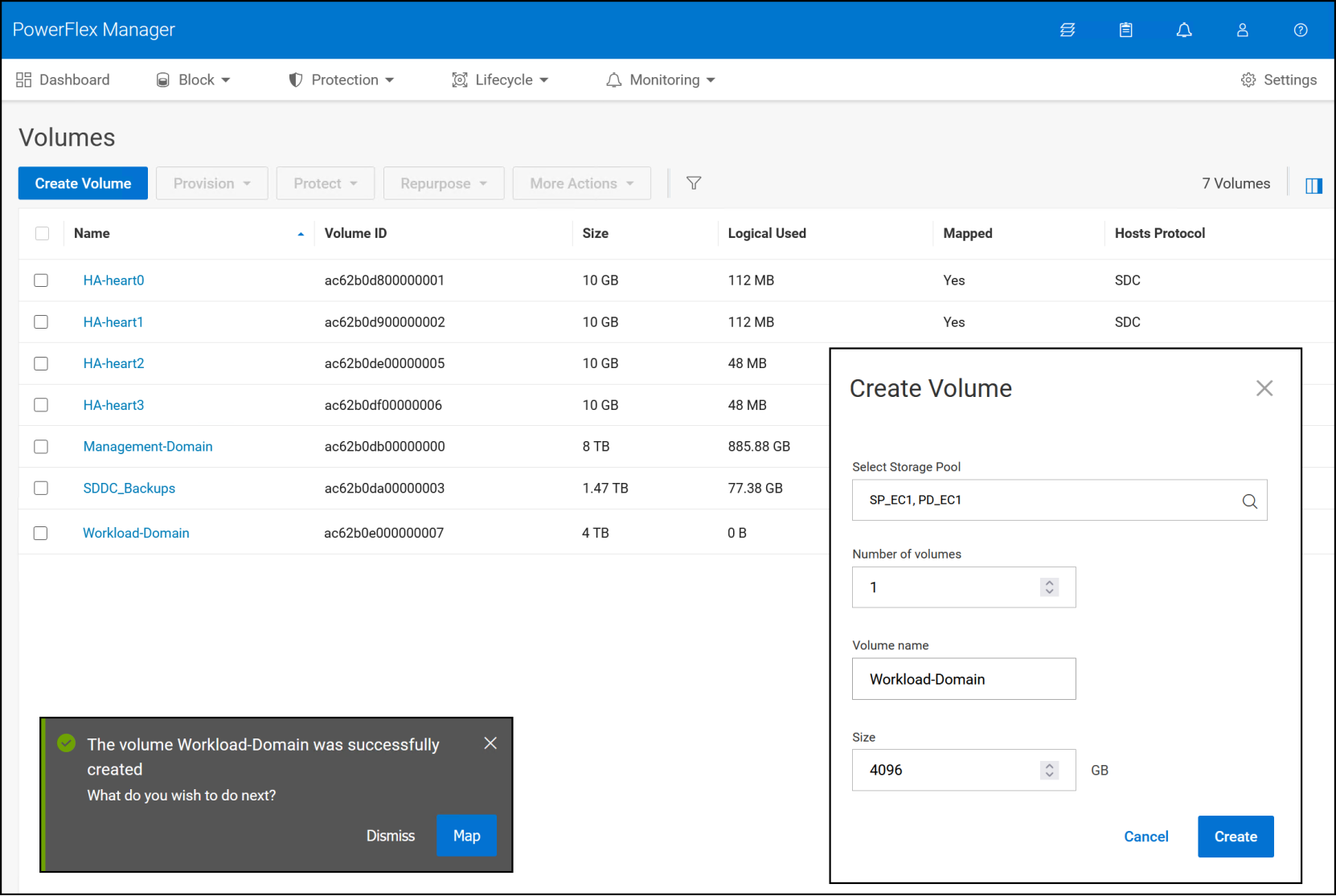Screen dimensions: 1336x896
Task: Open the clipboard tasks icon in header
Action: point(1126,30)
